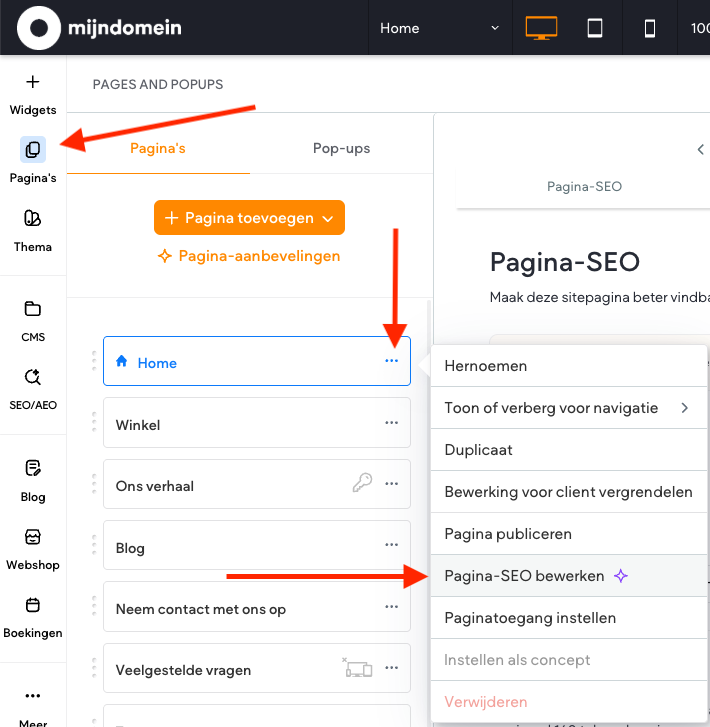The height and width of the screenshot is (727, 710).
Task: Open the Boekingen calendar icon
Action: click(x=33, y=615)
